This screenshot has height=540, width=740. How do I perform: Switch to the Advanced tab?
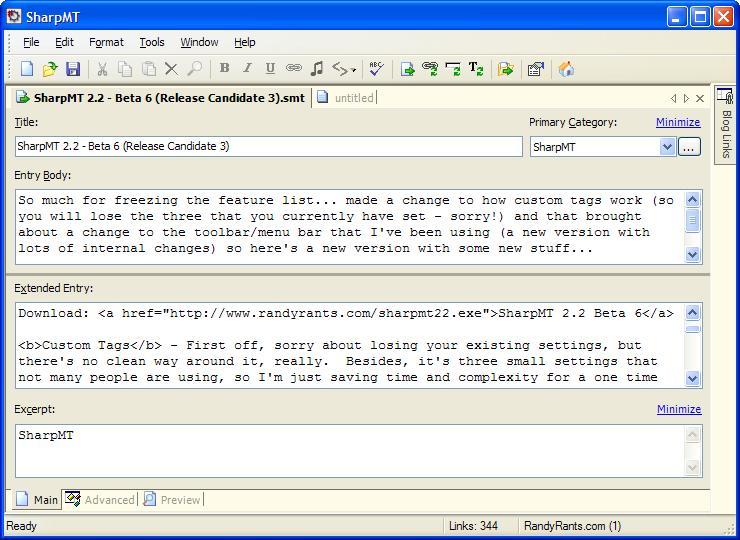click(x=100, y=499)
